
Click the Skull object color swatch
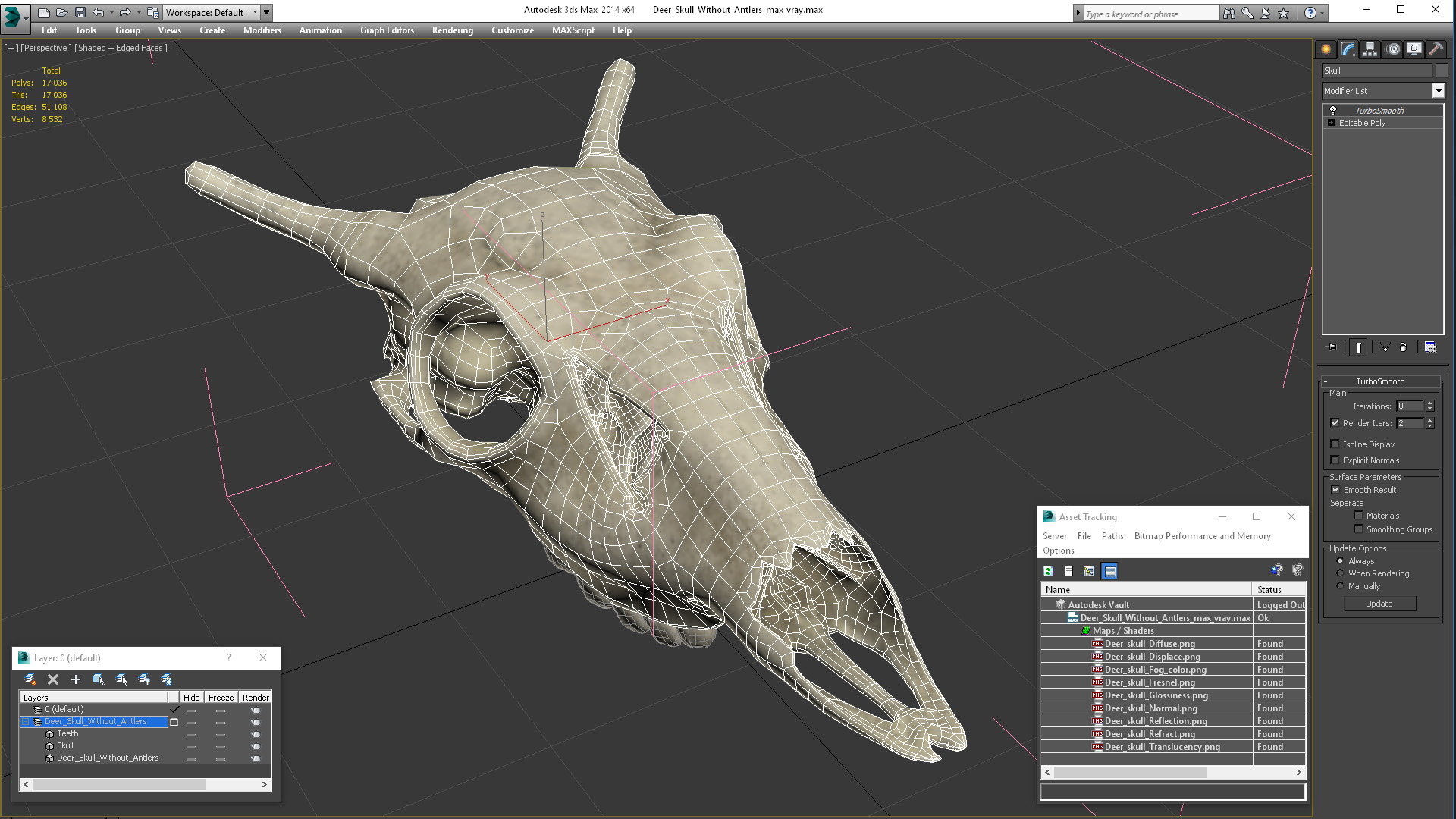1441,71
